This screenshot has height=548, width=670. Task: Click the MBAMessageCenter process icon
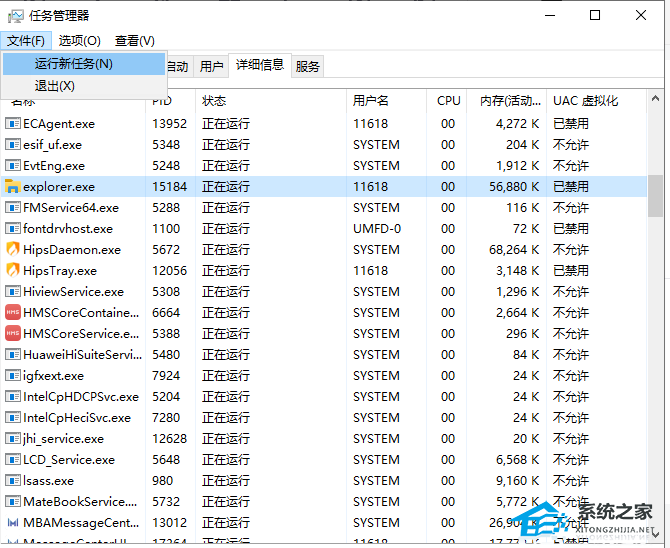[x=13, y=523]
